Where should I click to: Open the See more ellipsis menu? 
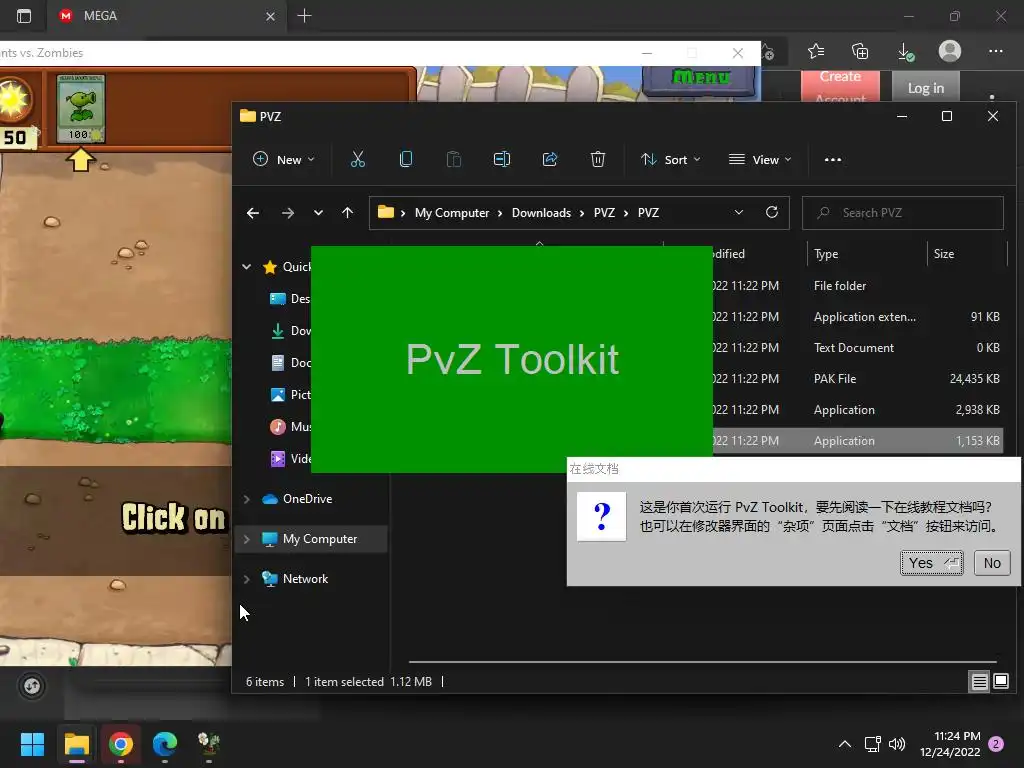pos(833,159)
